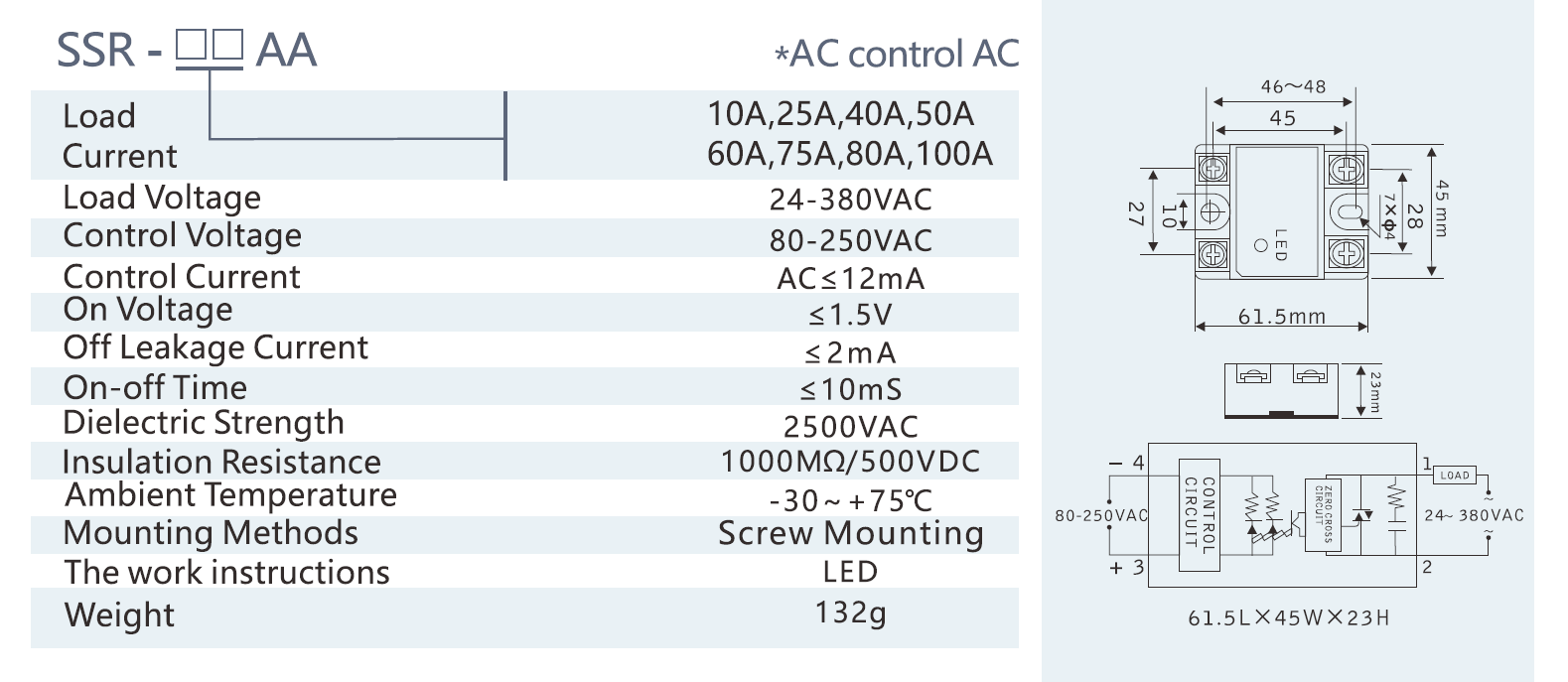Click the right oval mounting slot
Screen dimensions: 1568x682
(1347, 211)
